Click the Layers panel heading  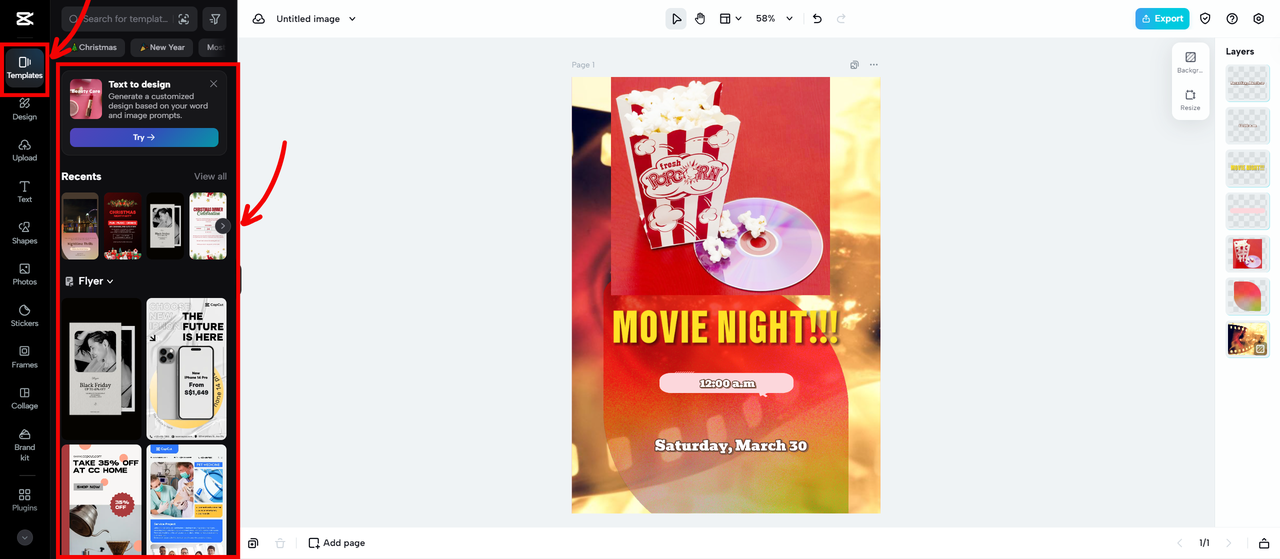tap(1240, 51)
